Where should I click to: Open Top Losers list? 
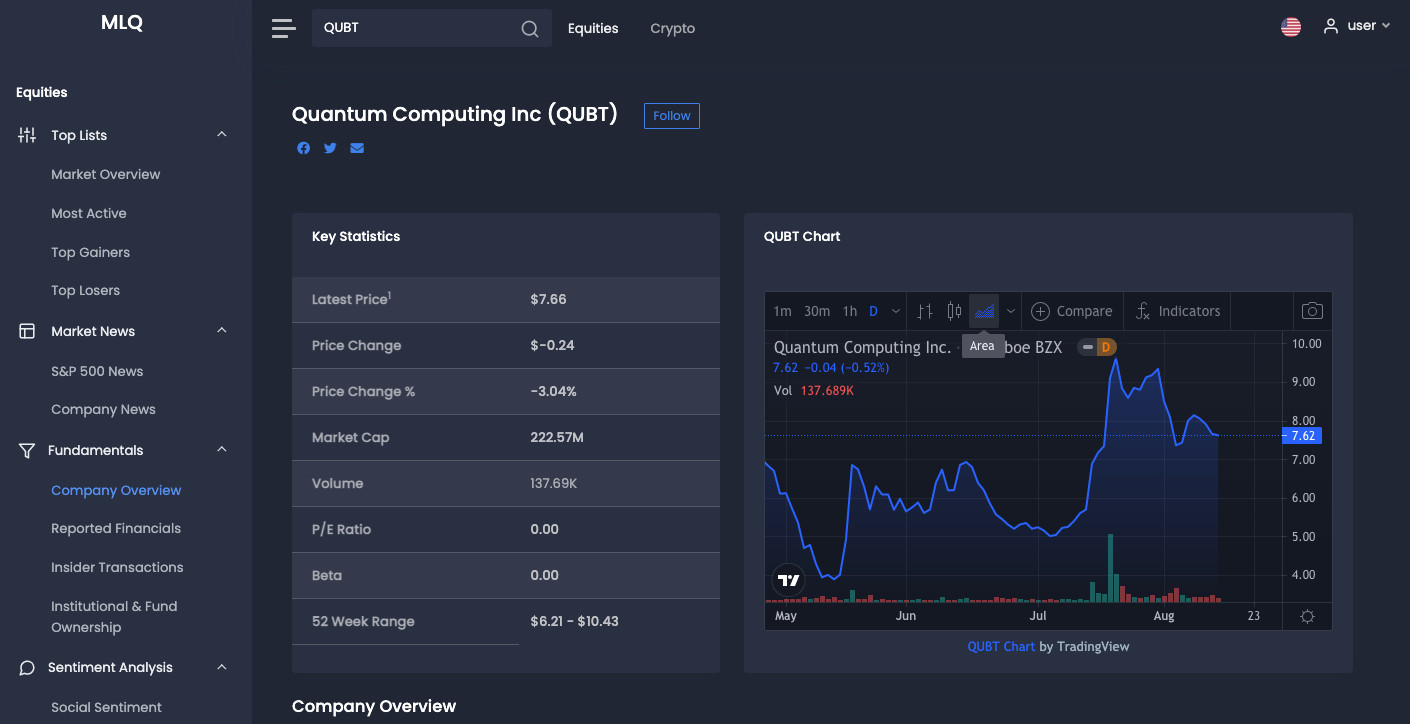[86, 290]
